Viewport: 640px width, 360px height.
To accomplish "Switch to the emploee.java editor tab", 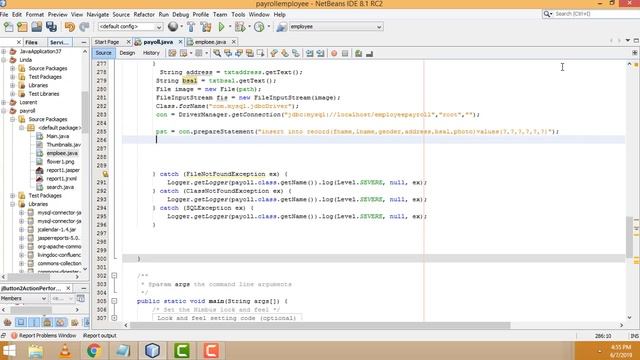I will (x=210, y=42).
